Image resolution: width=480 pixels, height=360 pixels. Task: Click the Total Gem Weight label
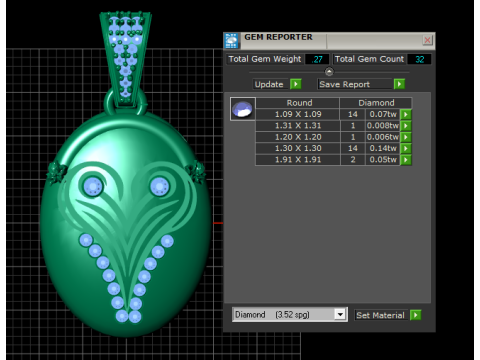click(x=265, y=59)
